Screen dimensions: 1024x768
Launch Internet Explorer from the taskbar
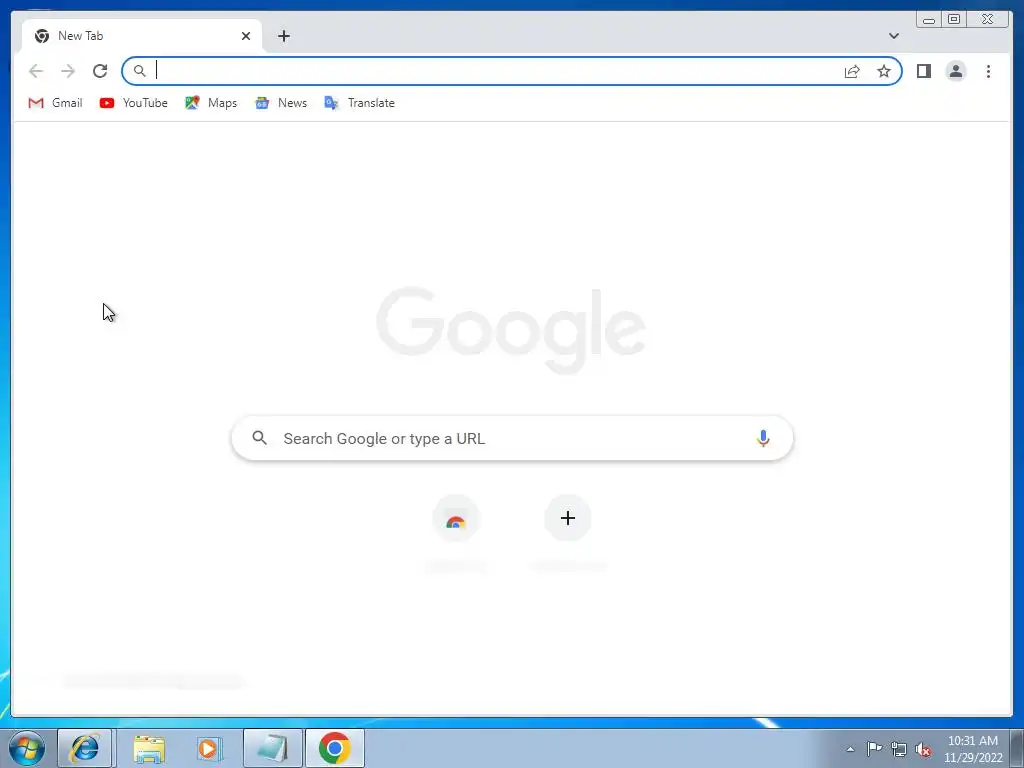tap(85, 748)
